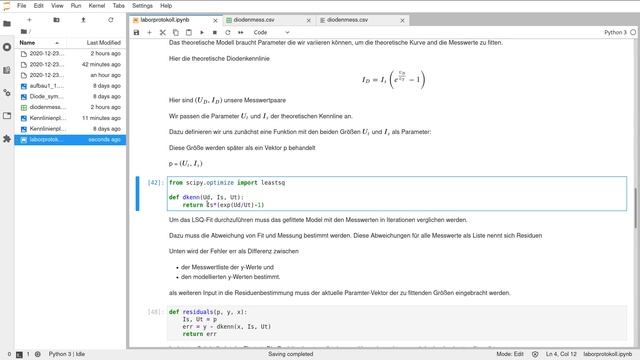Insert a cell below with plus icon
This screenshot has width=640, height=360.
(x=149, y=32)
